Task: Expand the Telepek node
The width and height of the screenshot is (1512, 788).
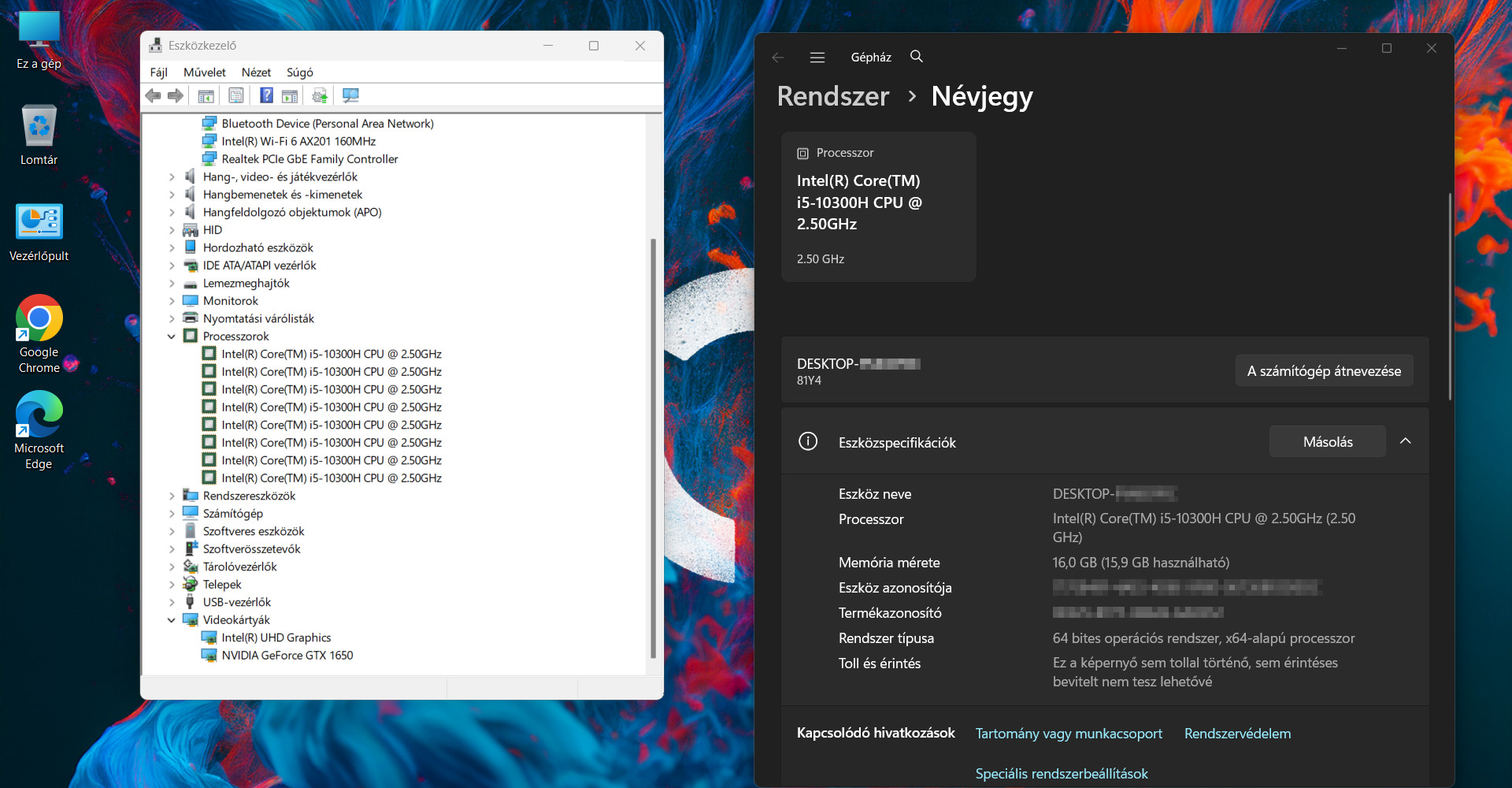Action: point(172,585)
